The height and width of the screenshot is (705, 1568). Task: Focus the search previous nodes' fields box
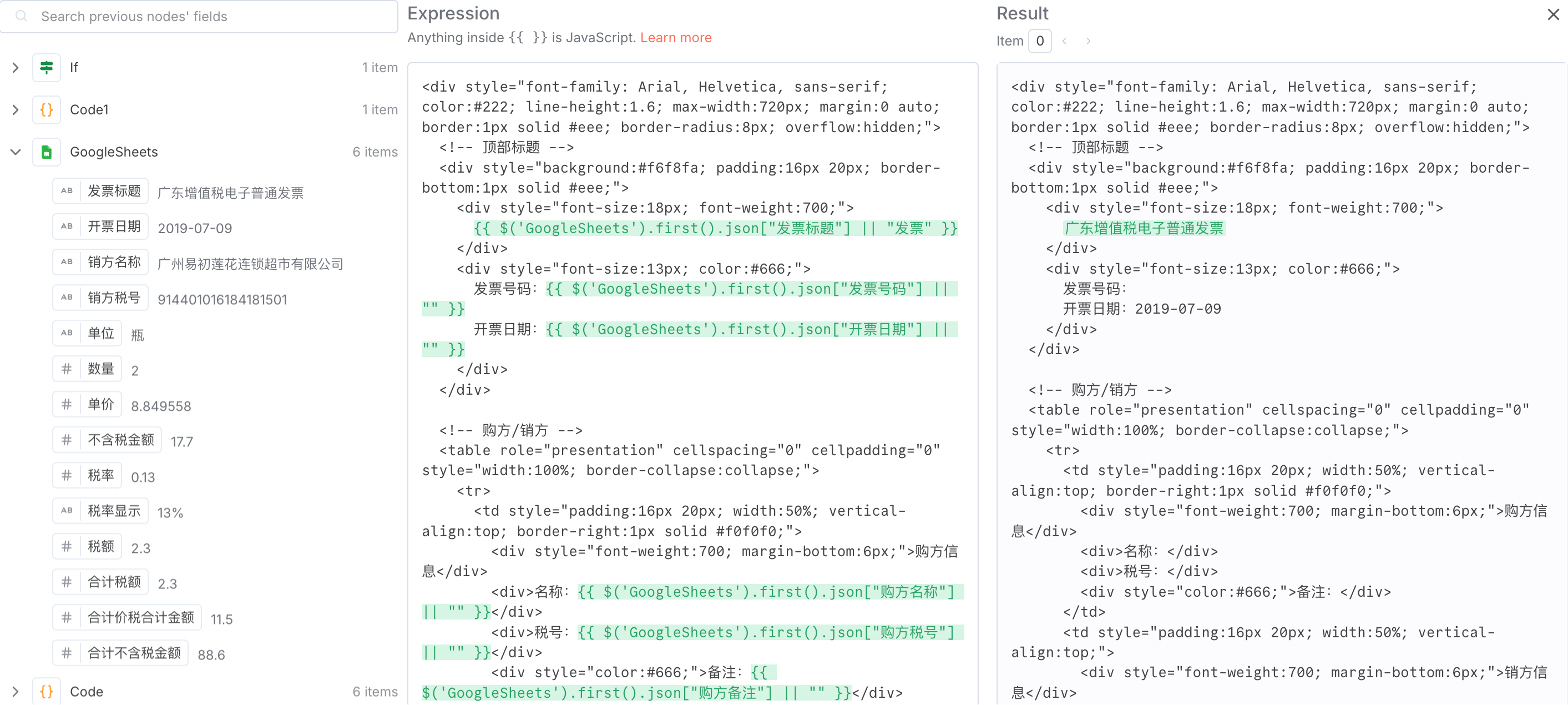pyautogui.click(x=199, y=16)
